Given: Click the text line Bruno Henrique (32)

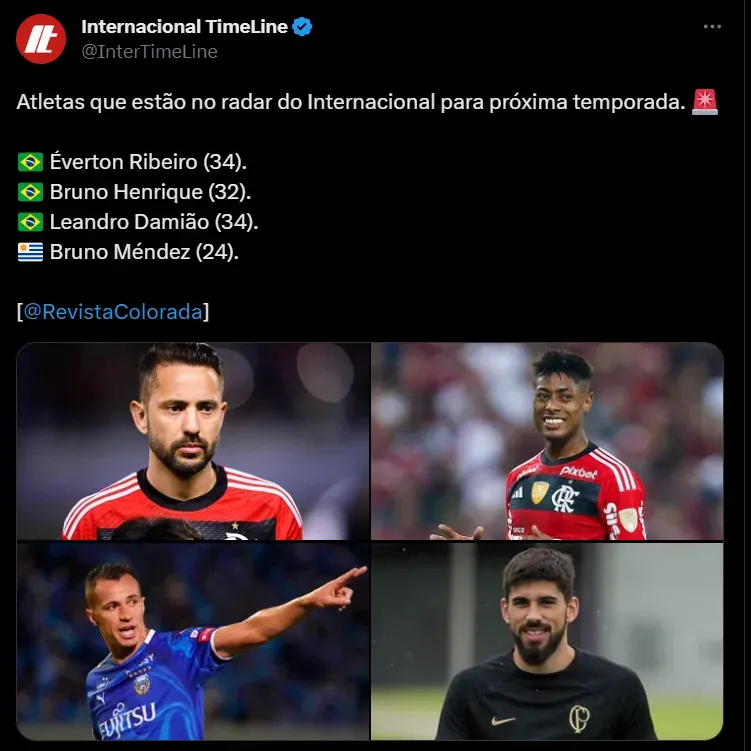Looking at the screenshot, I should tap(150, 192).
